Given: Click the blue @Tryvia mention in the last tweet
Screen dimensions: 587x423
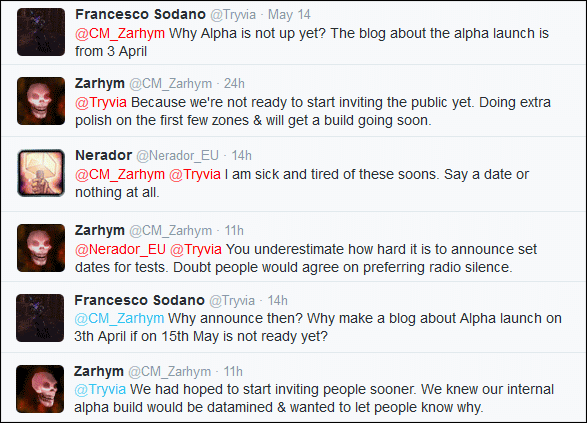Looking at the screenshot, I should (x=100, y=389).
